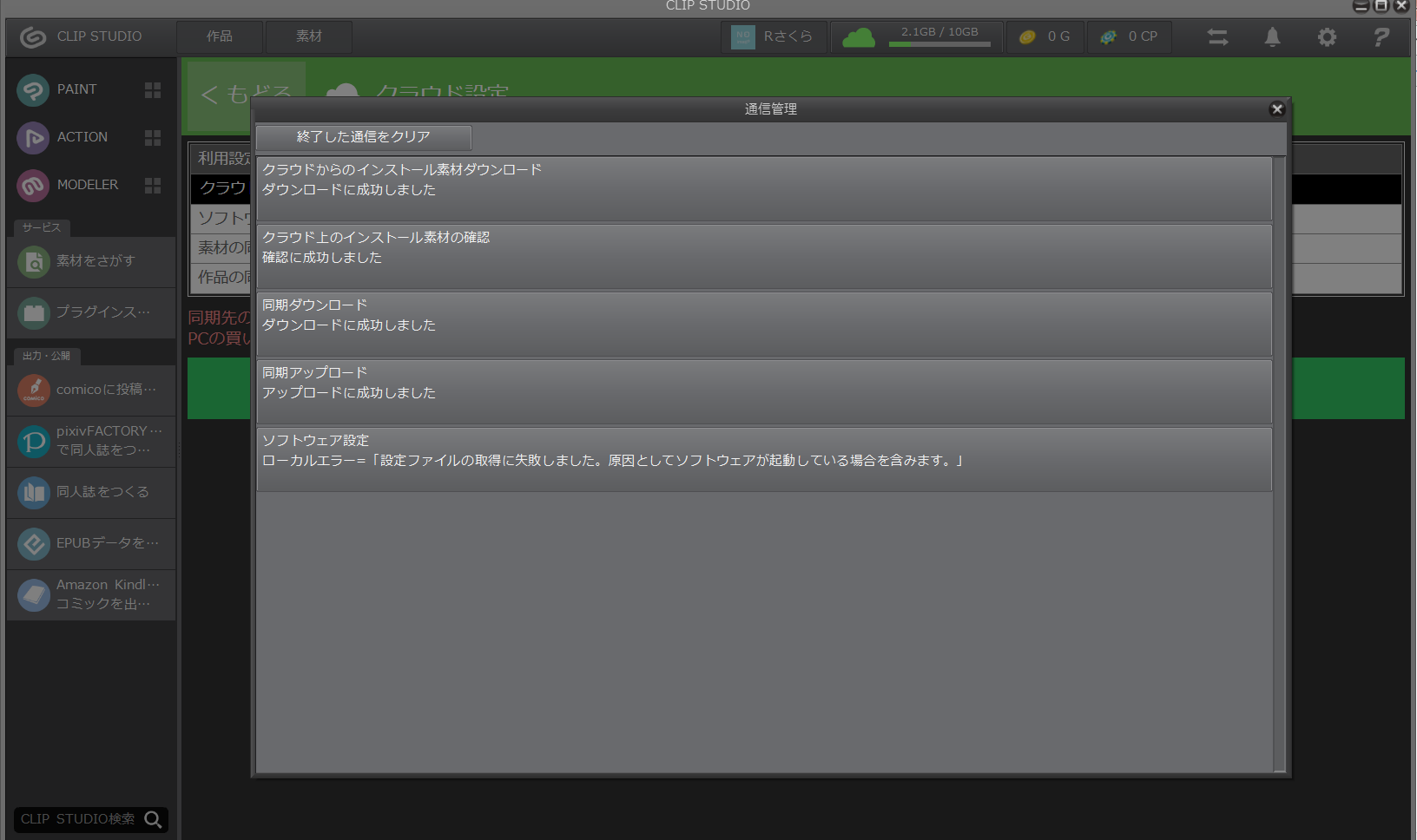Screen dimensions: 1417x840
Task: Click the 0 CP points balance
Action: (x=1143, y=36)
